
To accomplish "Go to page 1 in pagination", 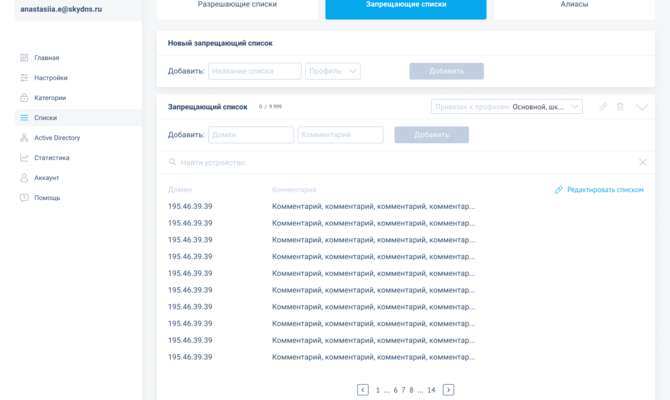I will pyautogui.click(x=378, y=390).
